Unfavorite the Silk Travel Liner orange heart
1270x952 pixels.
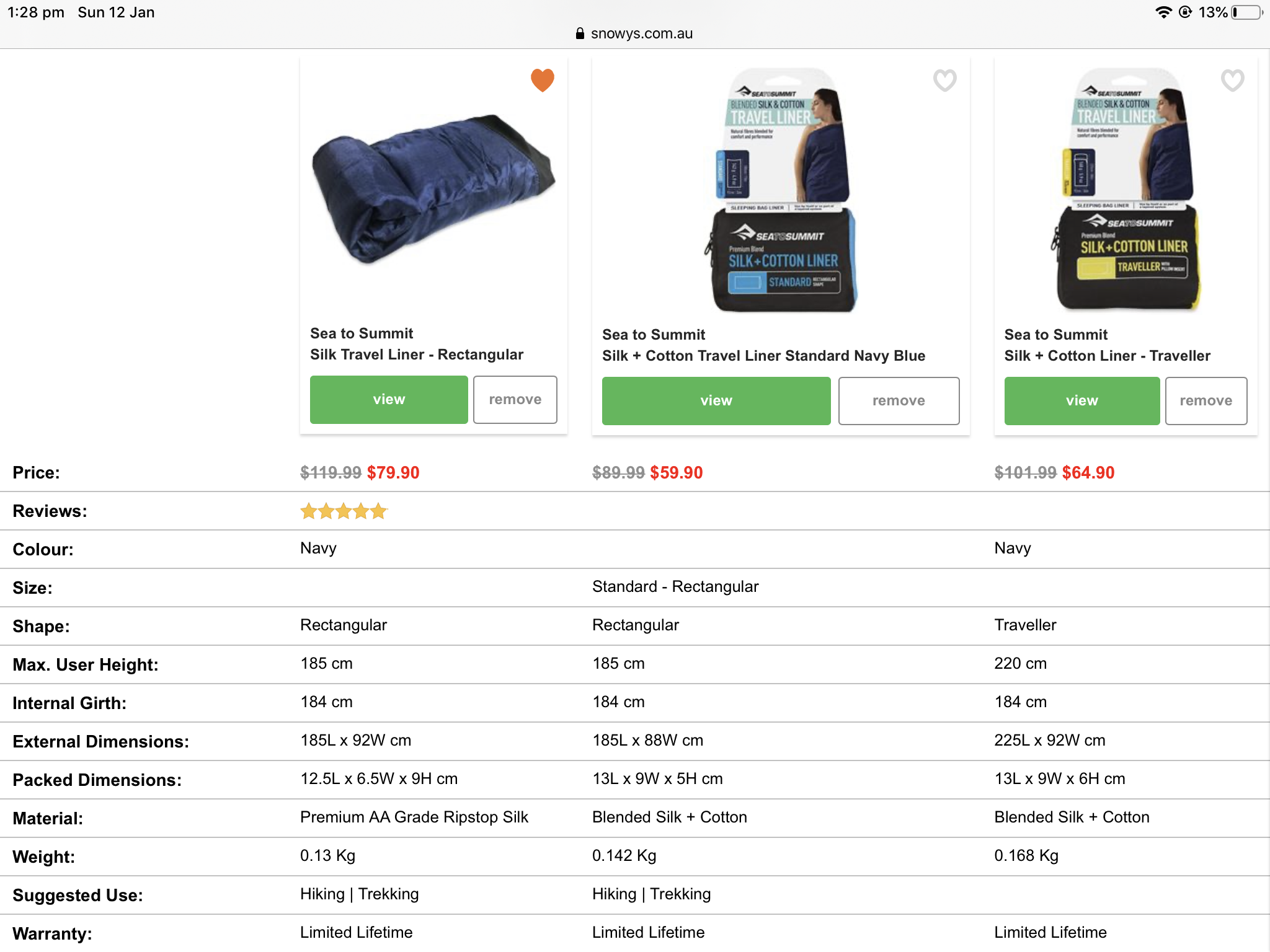tap(542, 80)
